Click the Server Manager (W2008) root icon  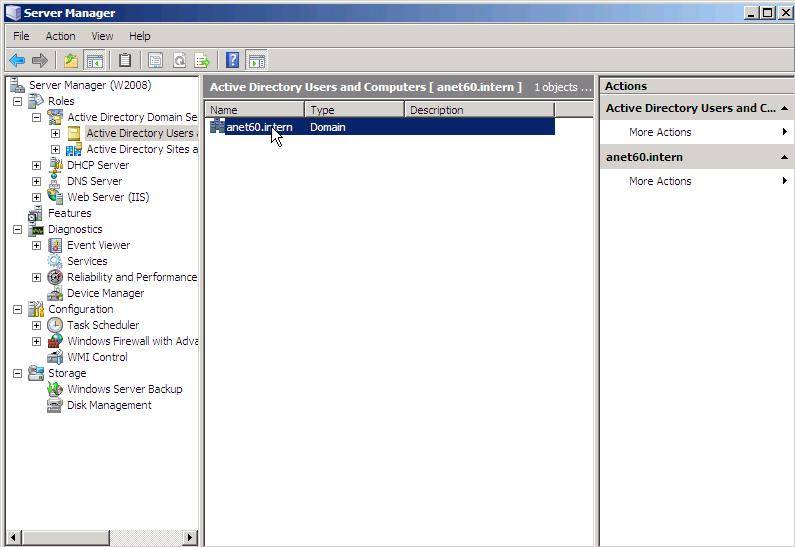(17, 85)
